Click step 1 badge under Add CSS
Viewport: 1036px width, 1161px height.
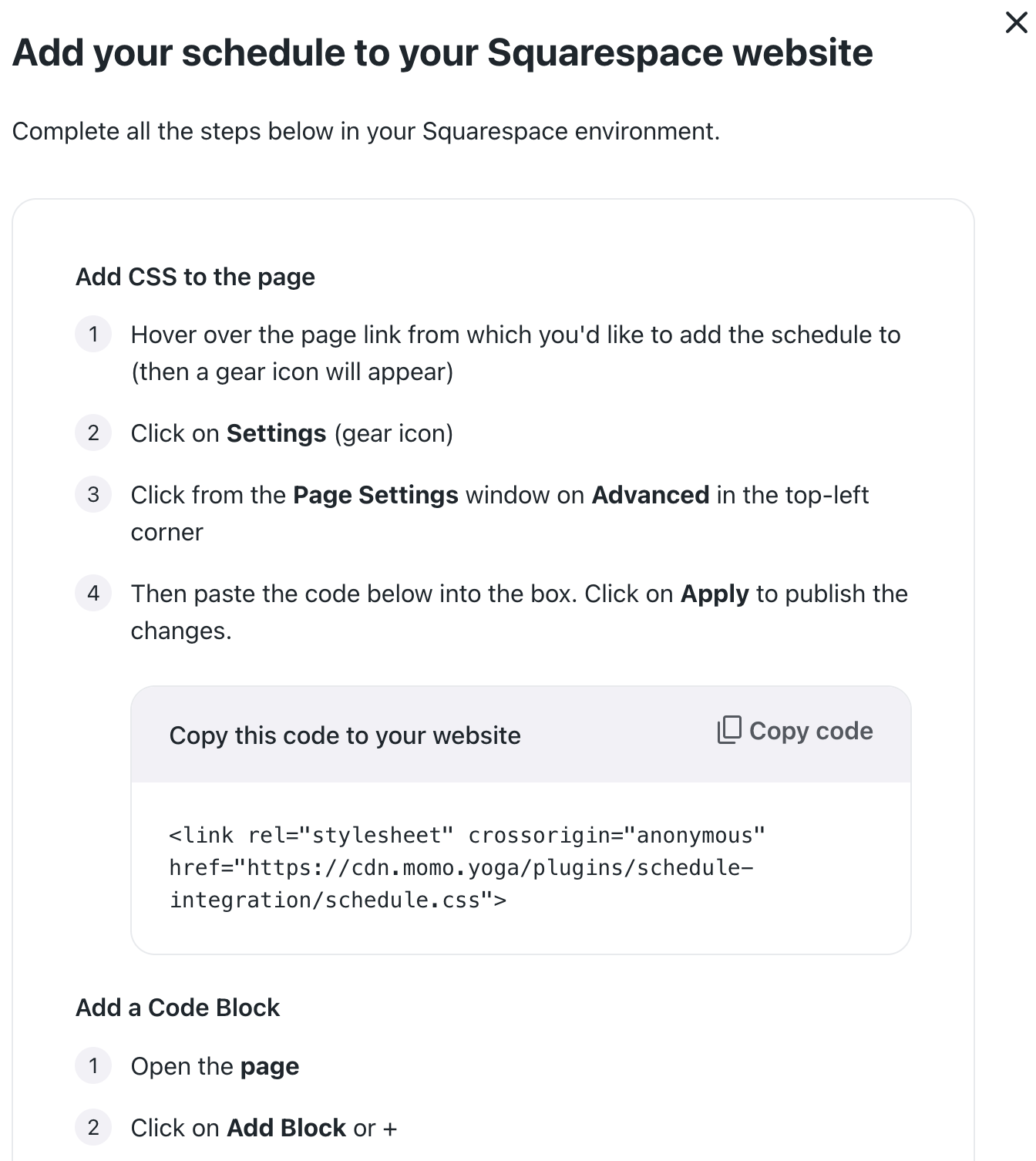pyautogui.click(x=93, y=335)
